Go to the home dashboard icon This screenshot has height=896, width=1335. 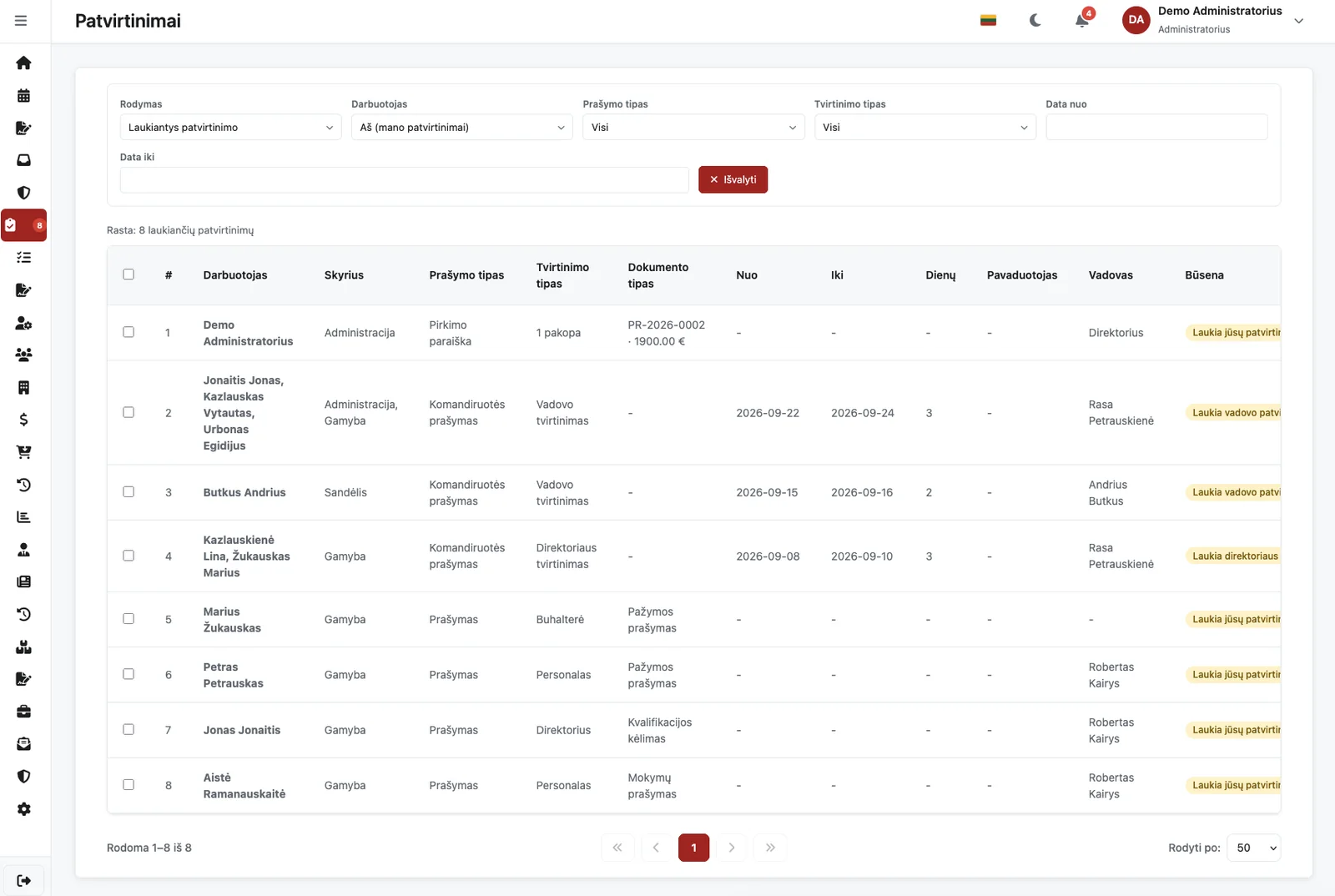click(x=23, y=63)
